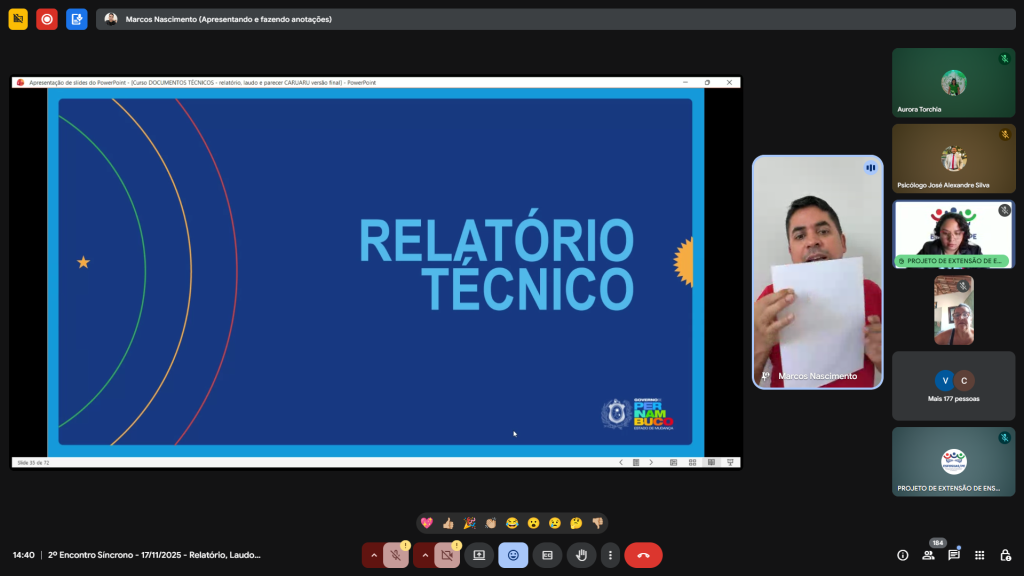Open meeting details info icon
Viewport: 1024px width, 576px height.
(x=903, y=555)
